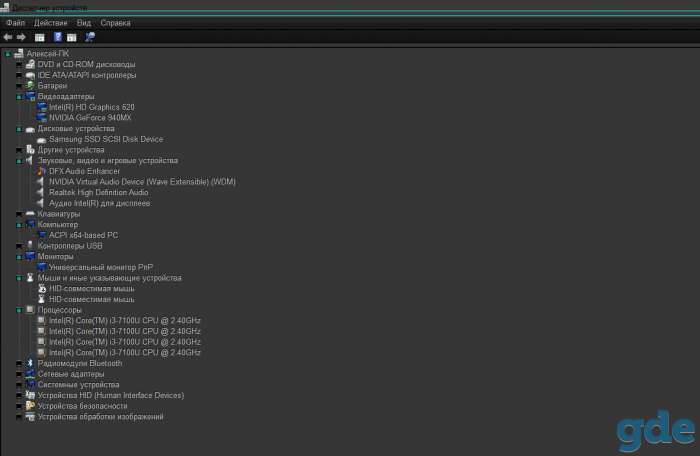The height and width of the screenshot is (456, 700).
Task: Click the DFX Audio Enhancer music note icon
Action: (42, 171)
